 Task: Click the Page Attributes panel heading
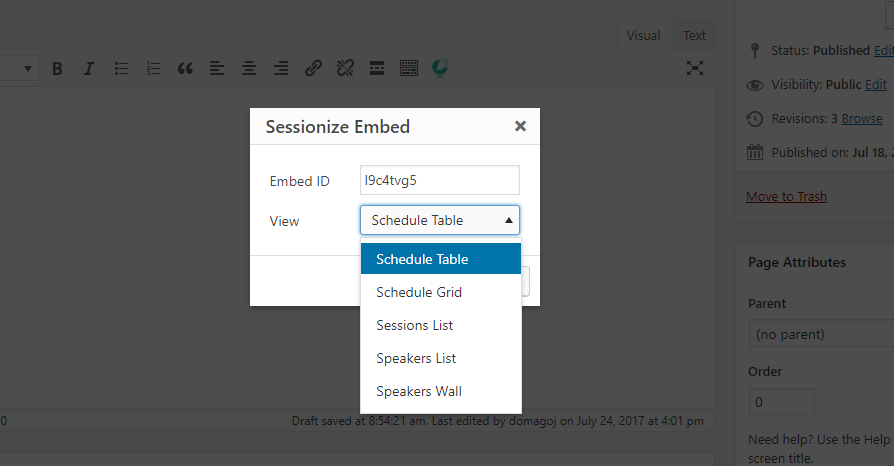pos(797,262)
